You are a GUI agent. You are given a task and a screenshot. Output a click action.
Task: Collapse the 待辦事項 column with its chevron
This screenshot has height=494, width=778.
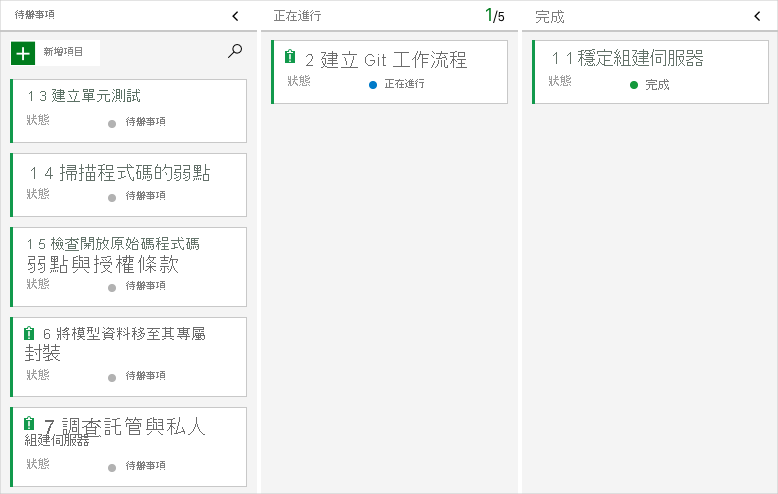235,16
